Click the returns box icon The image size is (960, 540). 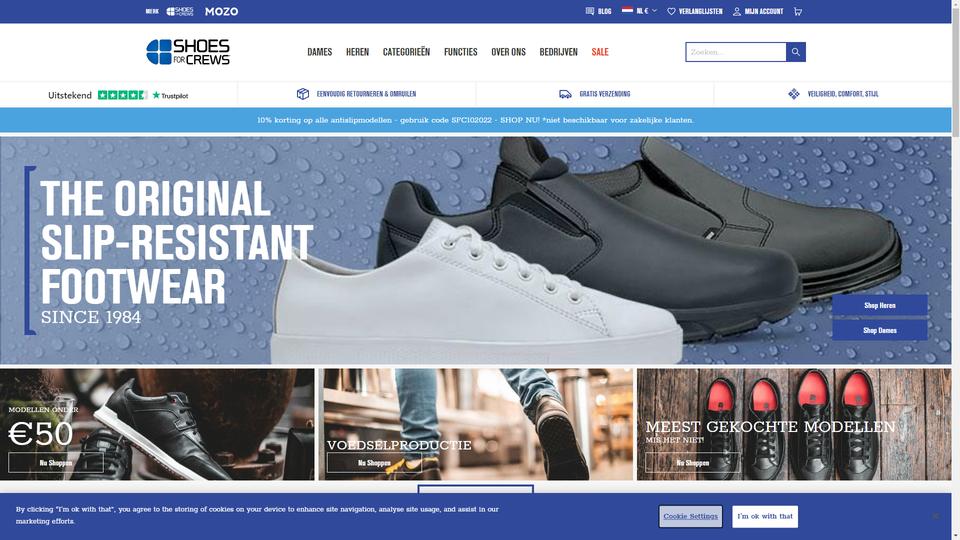tap(302, 94)
